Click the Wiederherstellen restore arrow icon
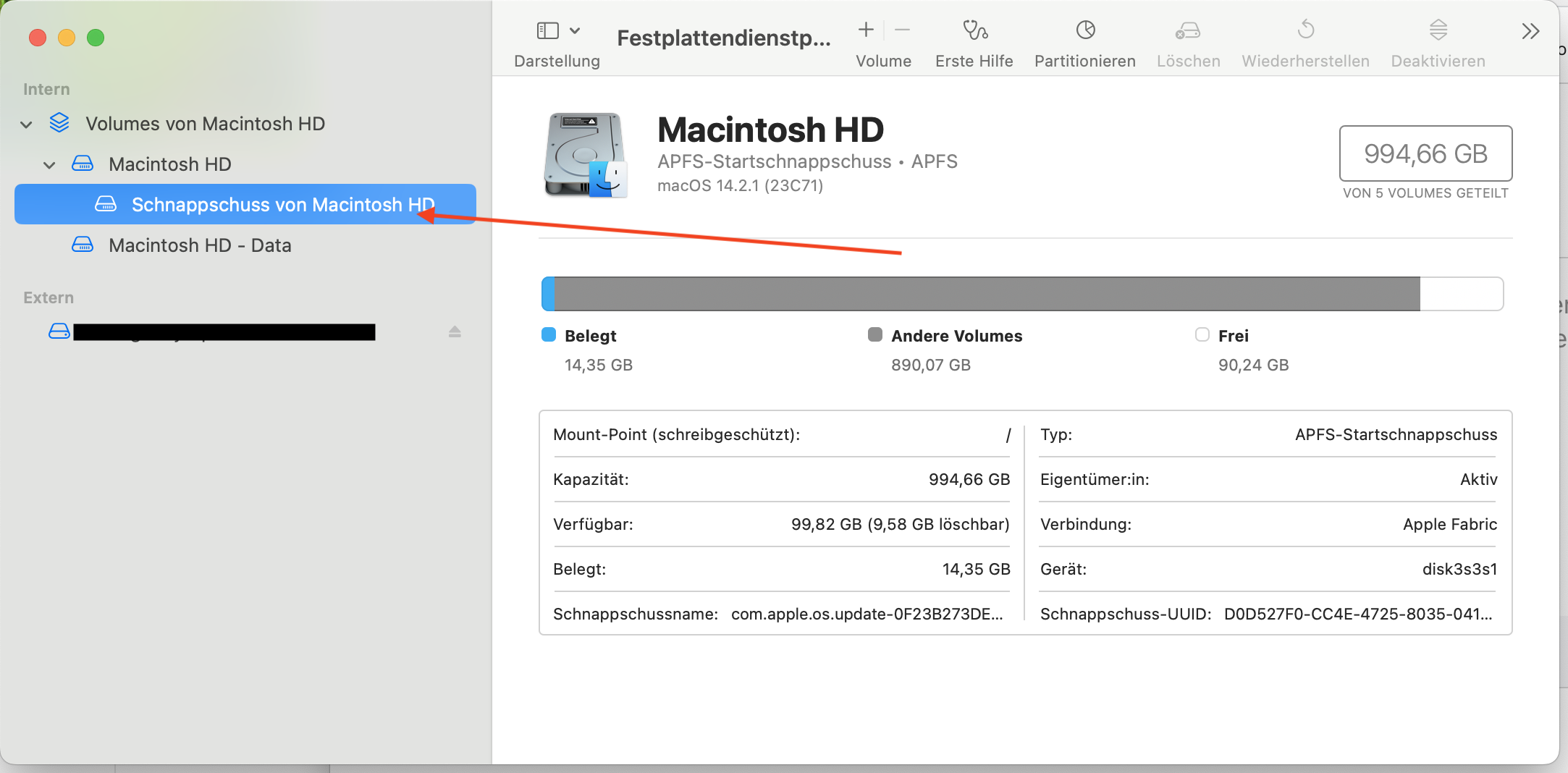 (1306, 30)
